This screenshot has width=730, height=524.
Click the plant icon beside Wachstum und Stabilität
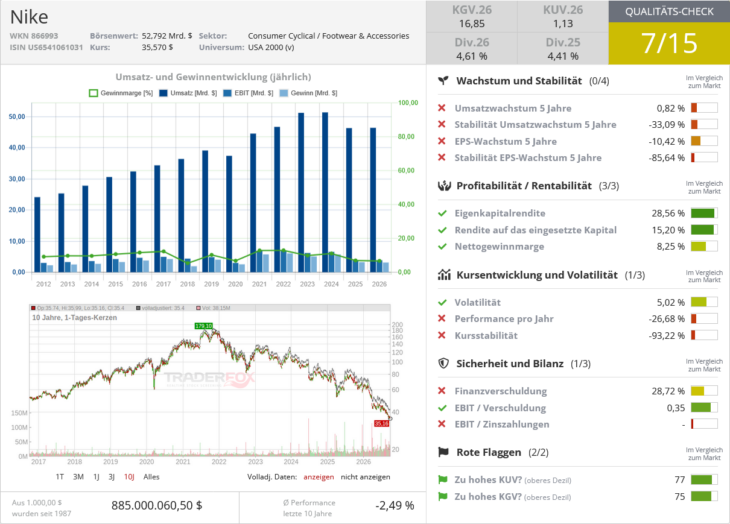click(443, 81)
